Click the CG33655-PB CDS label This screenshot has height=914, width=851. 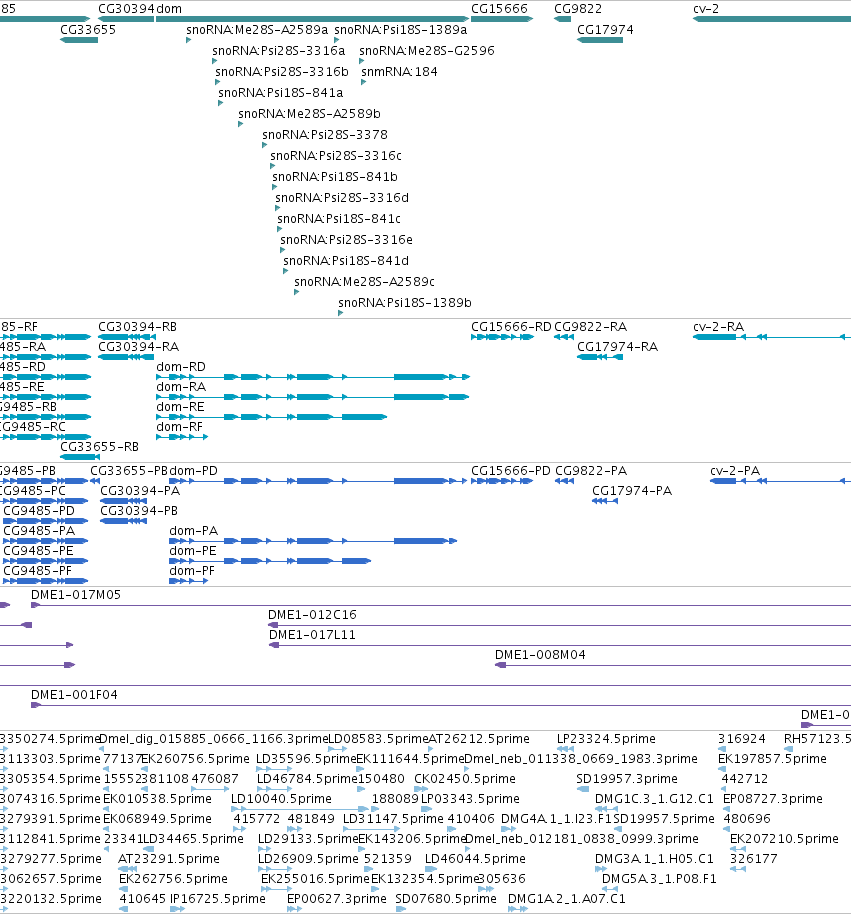[129, 471]
